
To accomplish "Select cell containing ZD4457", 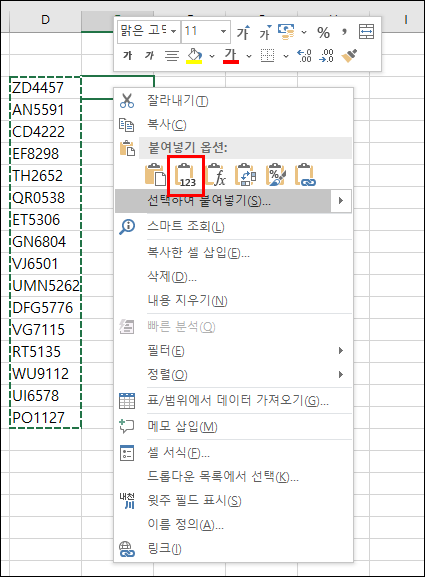I will pyautogui.click(x=45, y=88).
